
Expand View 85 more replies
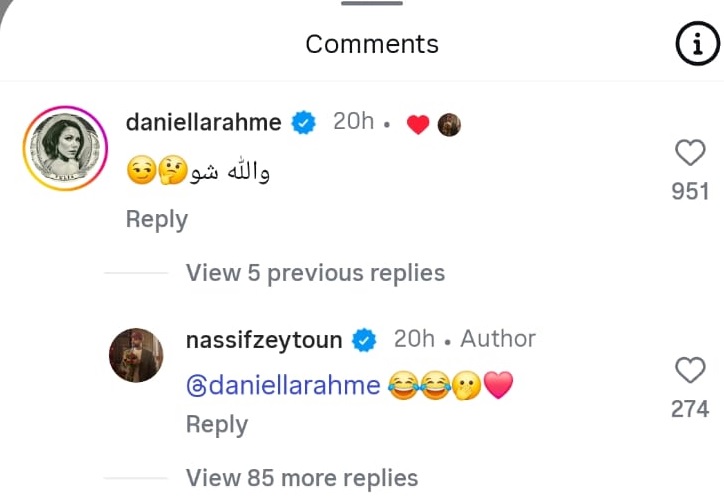tap(302, 478)
